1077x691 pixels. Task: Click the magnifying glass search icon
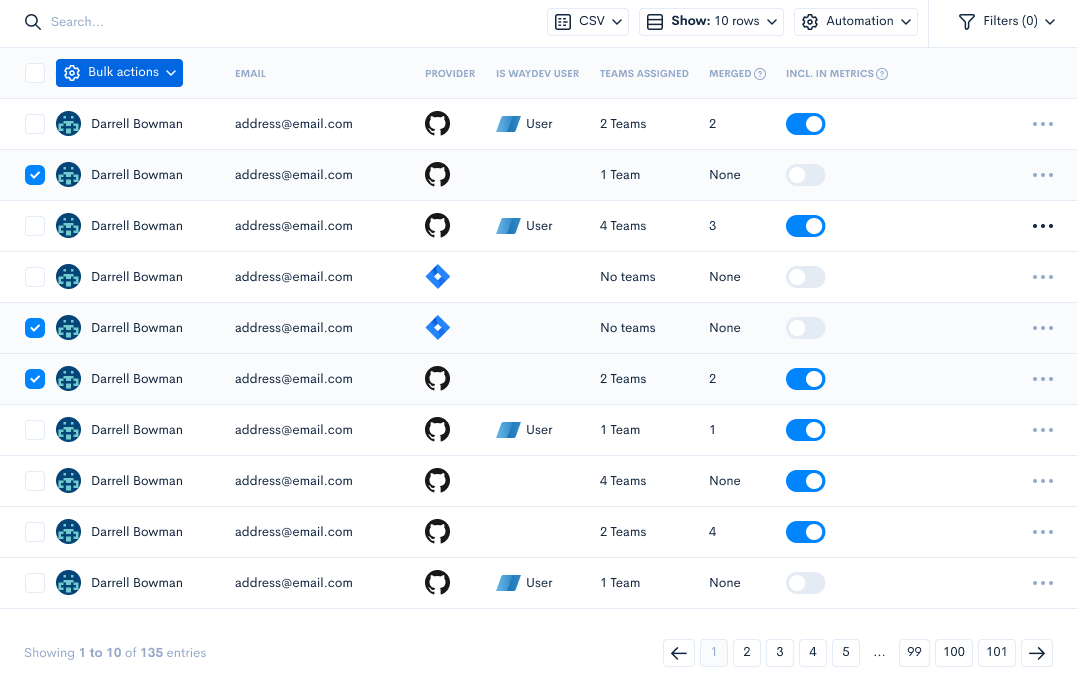tap(32, 21)
